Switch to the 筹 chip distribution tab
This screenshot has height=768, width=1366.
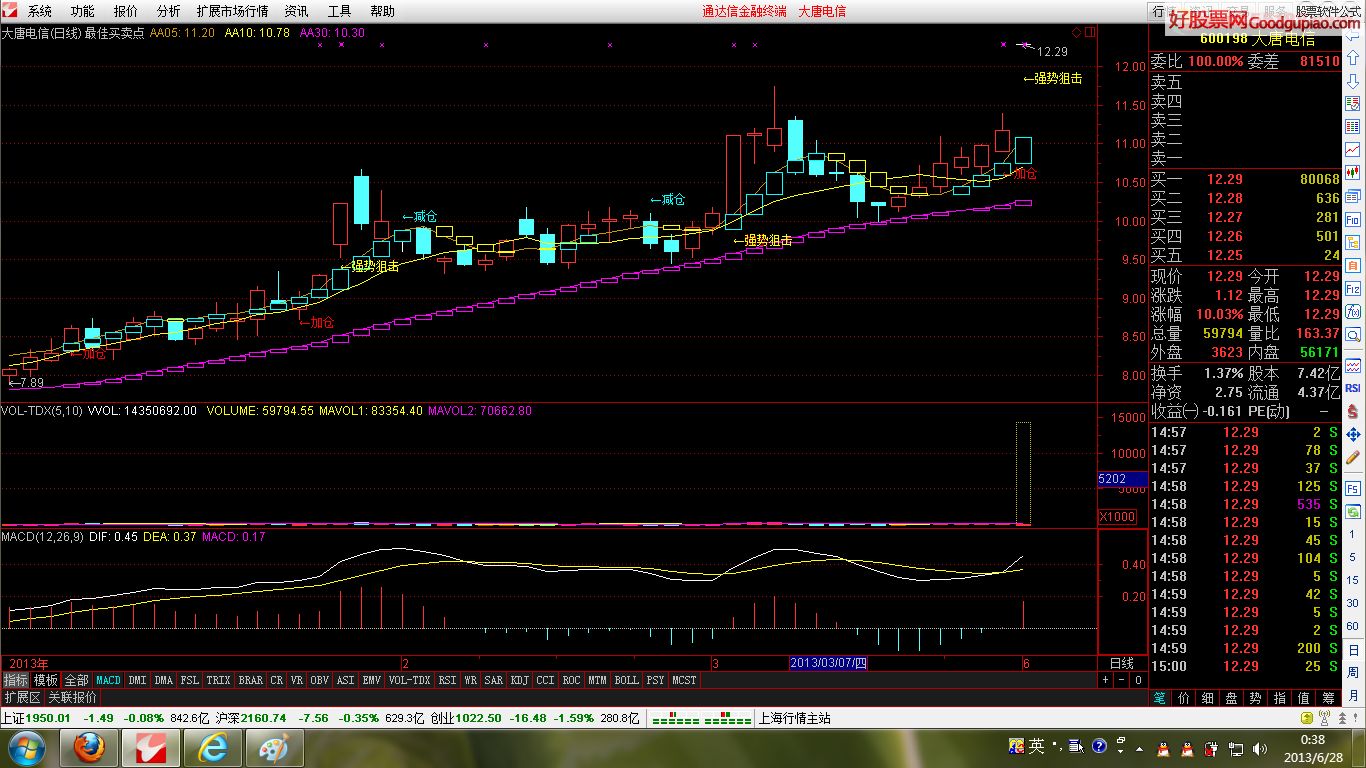1328,698
